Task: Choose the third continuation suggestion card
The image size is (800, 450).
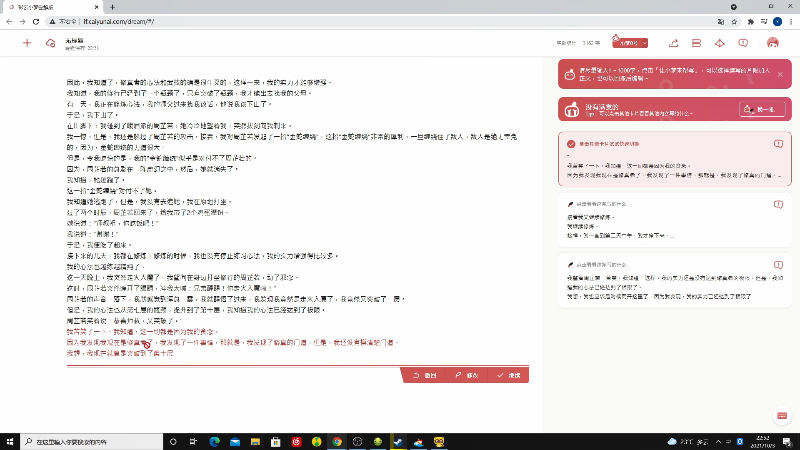Action: (674, 280)
